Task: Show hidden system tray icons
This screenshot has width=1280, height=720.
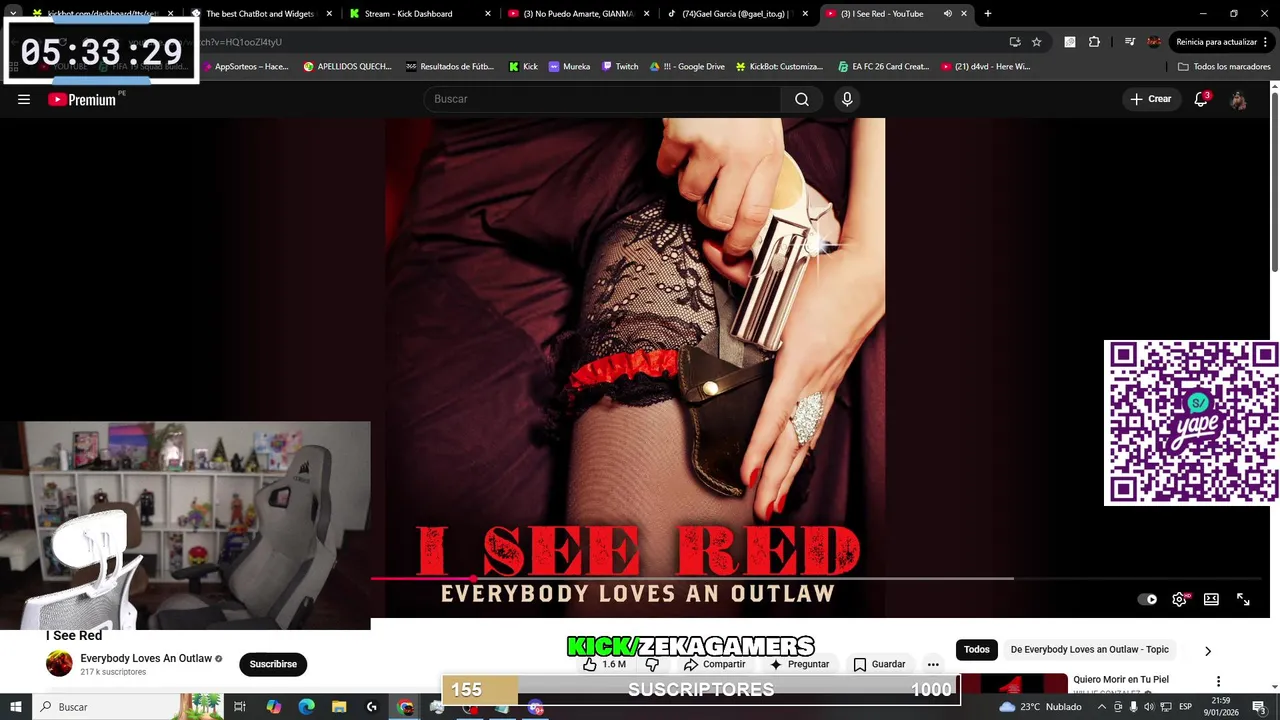Action: tap(1101, 707)
